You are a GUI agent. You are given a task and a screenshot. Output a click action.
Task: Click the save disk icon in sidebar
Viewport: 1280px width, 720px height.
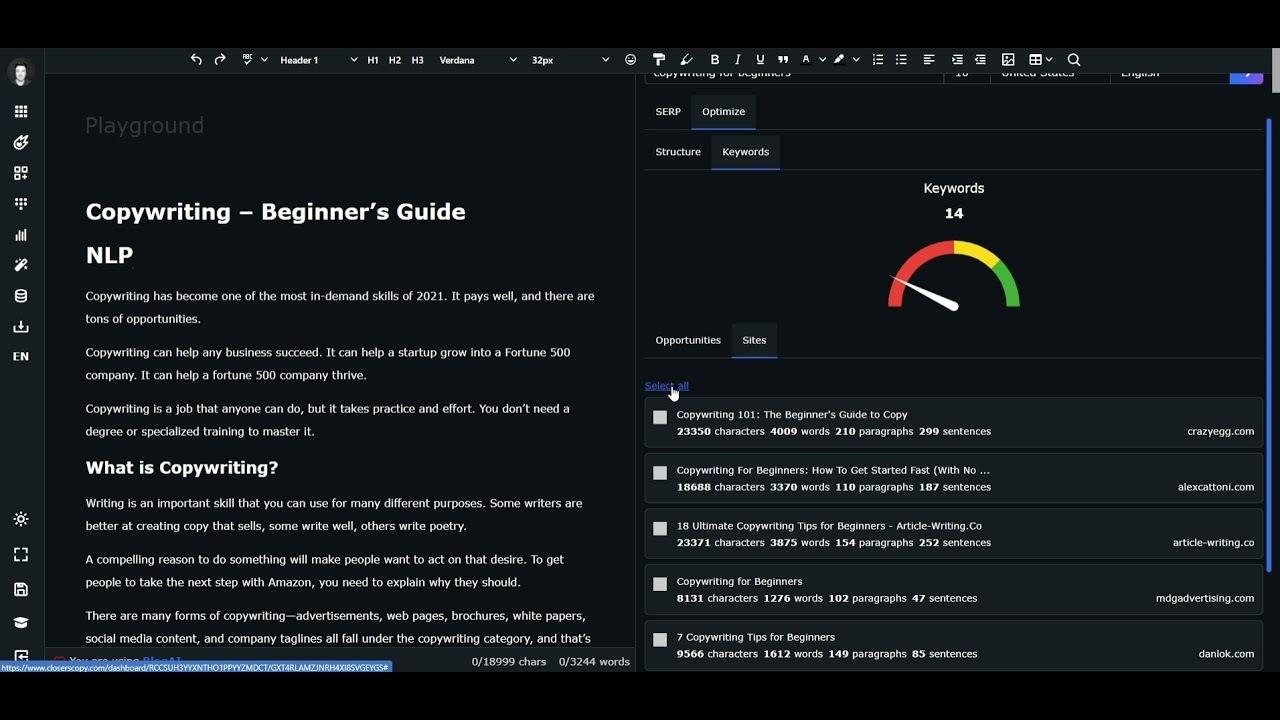(x=21, y=589)
